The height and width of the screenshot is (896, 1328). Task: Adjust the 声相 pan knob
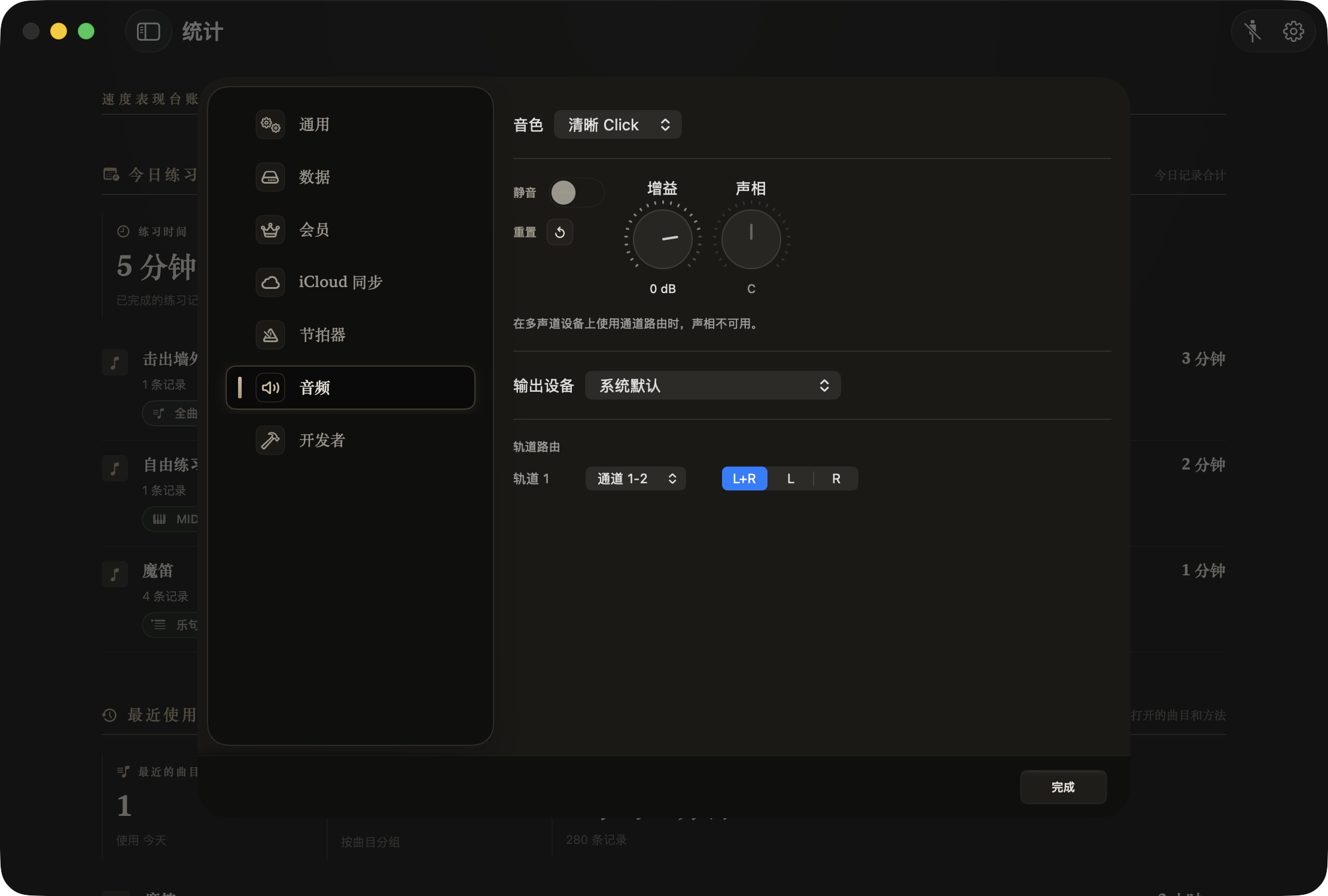tap(751, 239)
